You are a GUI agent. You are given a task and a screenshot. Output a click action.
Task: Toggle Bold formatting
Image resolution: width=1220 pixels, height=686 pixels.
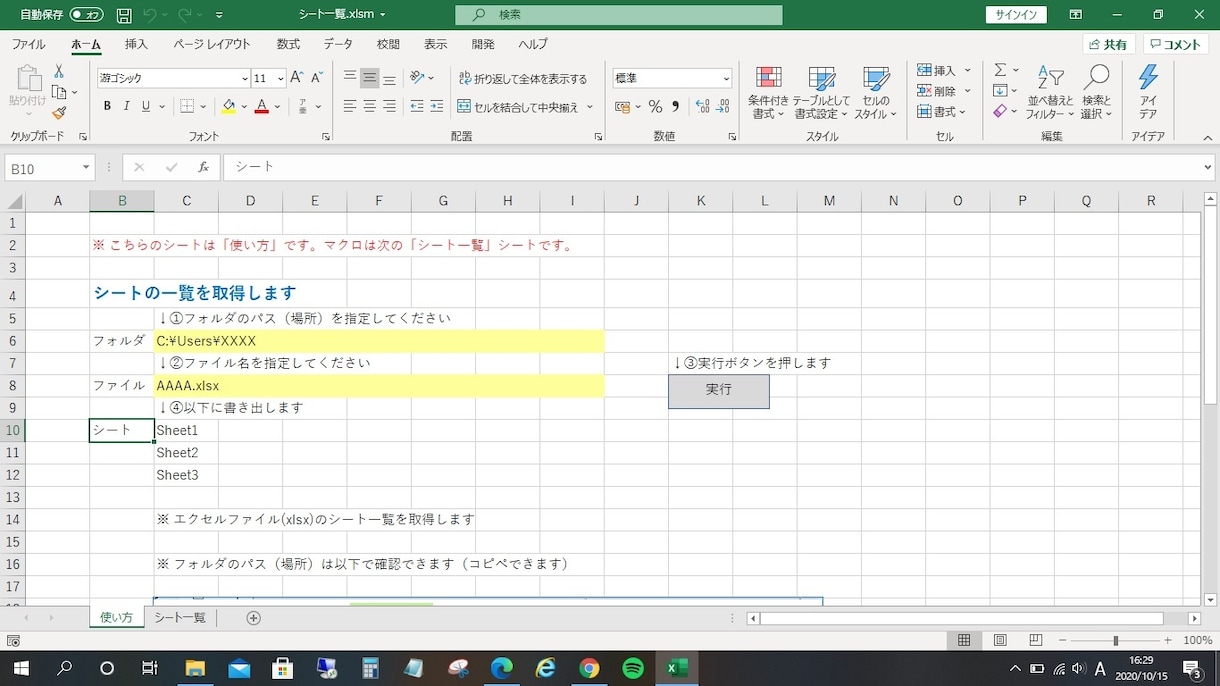pos(107,106)
